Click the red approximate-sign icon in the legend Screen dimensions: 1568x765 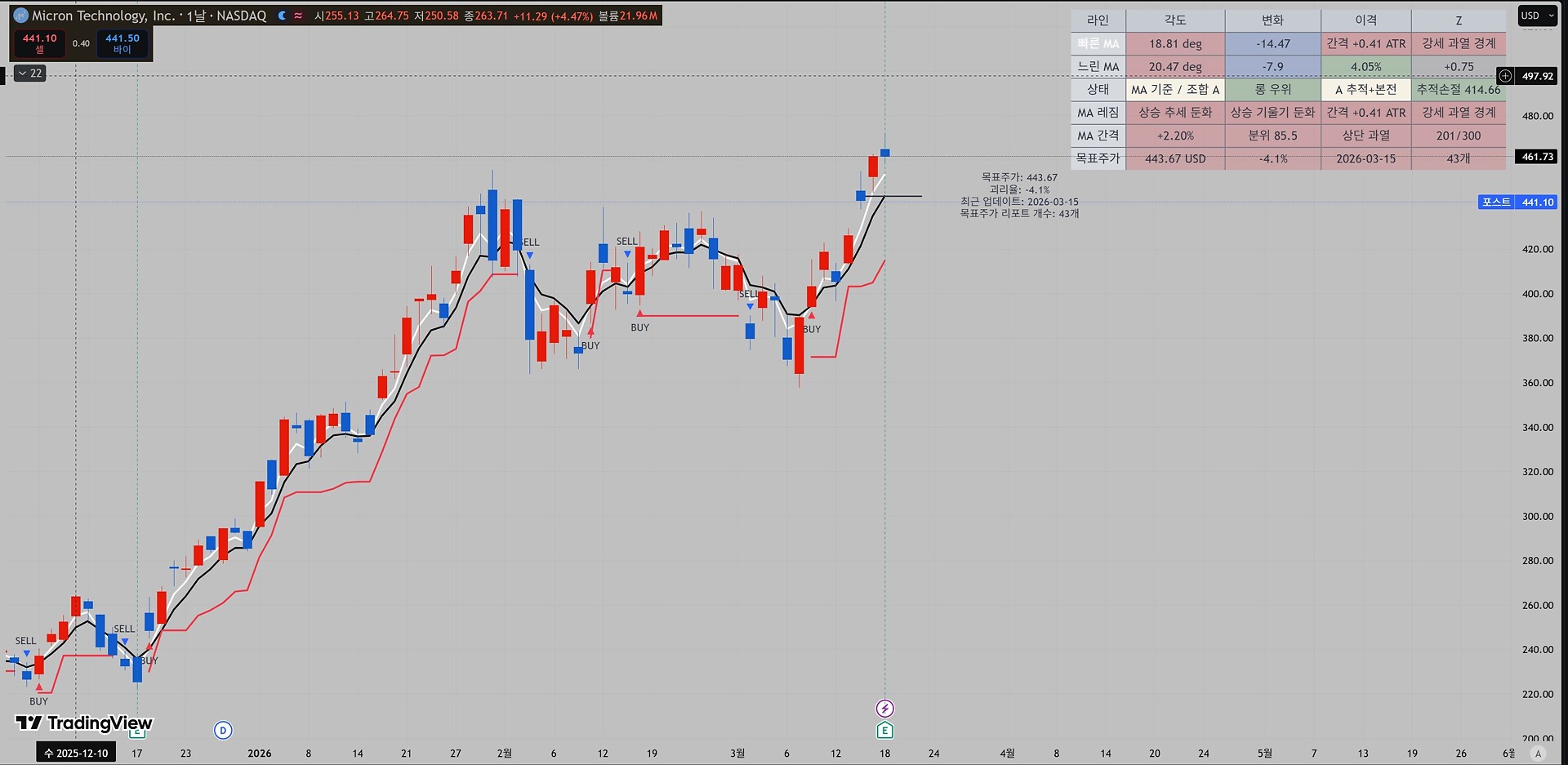[x=298, y=16]
